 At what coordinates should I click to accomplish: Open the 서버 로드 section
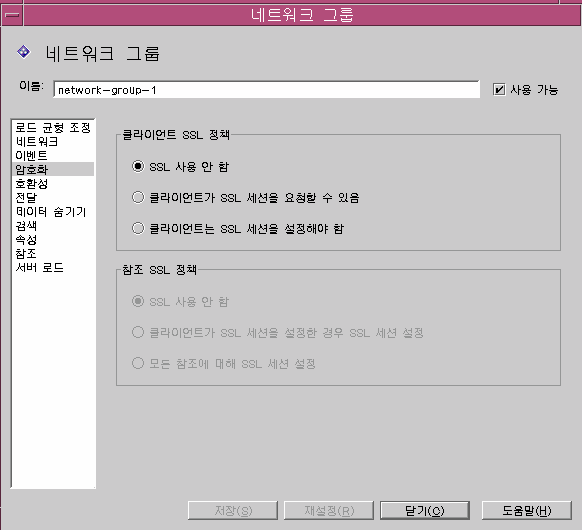(53, 268)
